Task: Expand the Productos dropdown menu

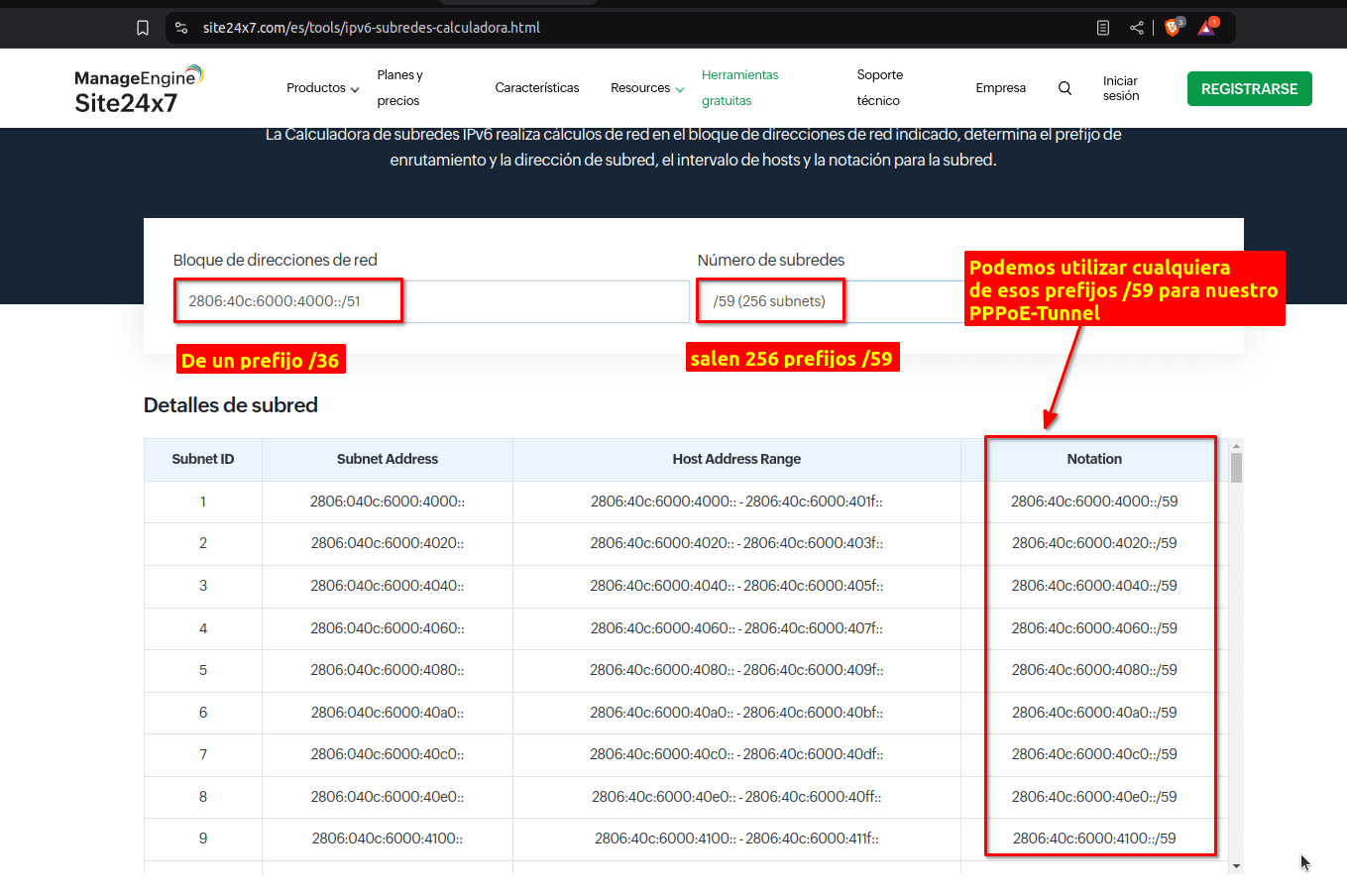Action: [x=322, y=88]
